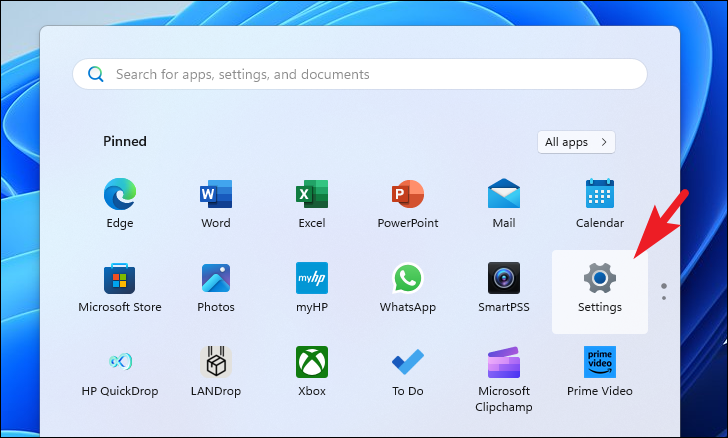Open the Settings gear app
728x438 pixels.
coord(600,292)
